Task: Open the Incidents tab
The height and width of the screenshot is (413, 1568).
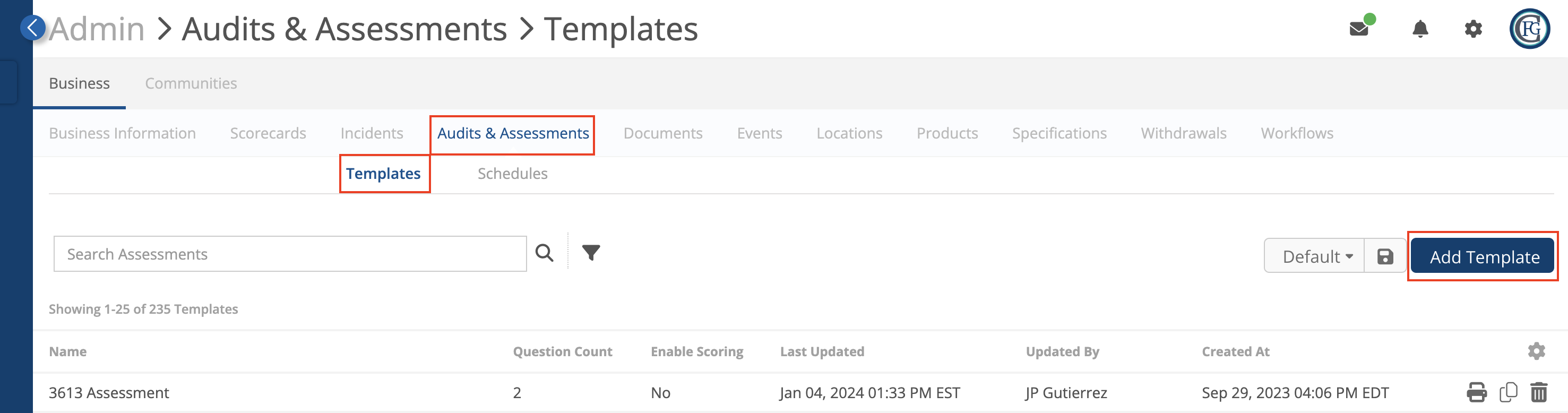Action: pos(372,133)
